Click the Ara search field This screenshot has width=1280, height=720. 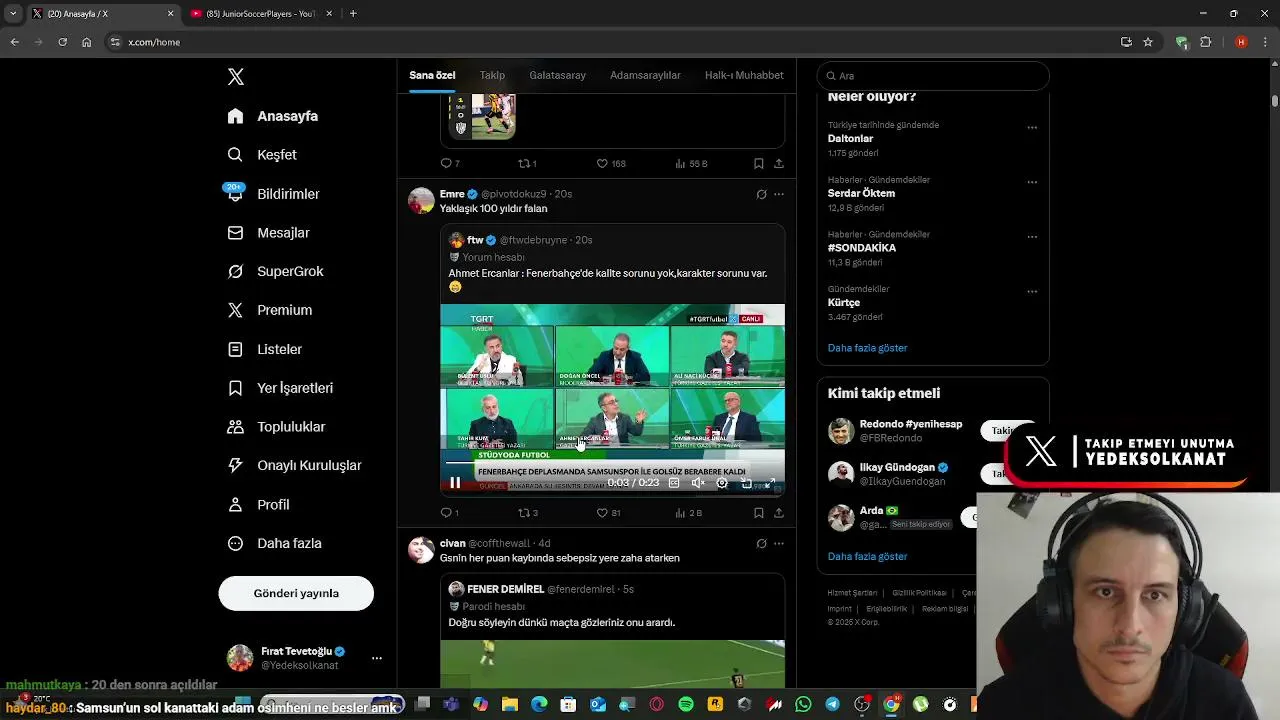(x=933, y=76)
